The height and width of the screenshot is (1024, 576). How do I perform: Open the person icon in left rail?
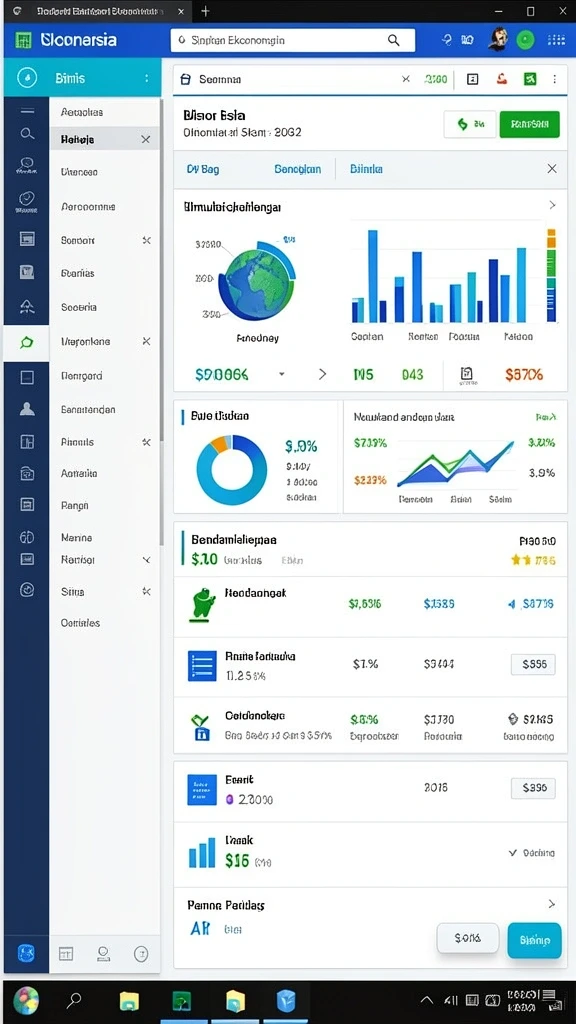pyautogui.click(x=27, y=409)
